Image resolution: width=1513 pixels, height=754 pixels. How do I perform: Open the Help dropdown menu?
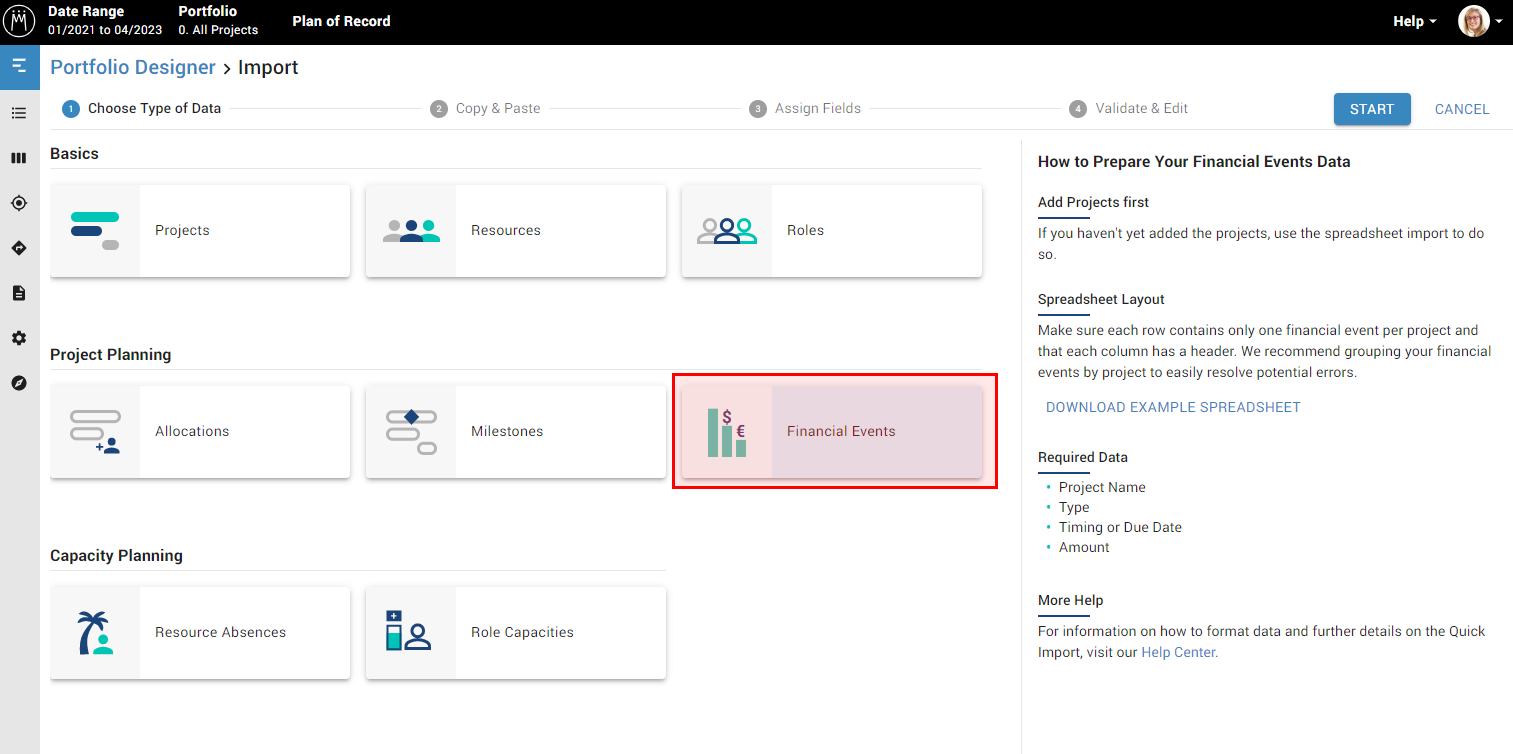click(x=1414, y=21)
